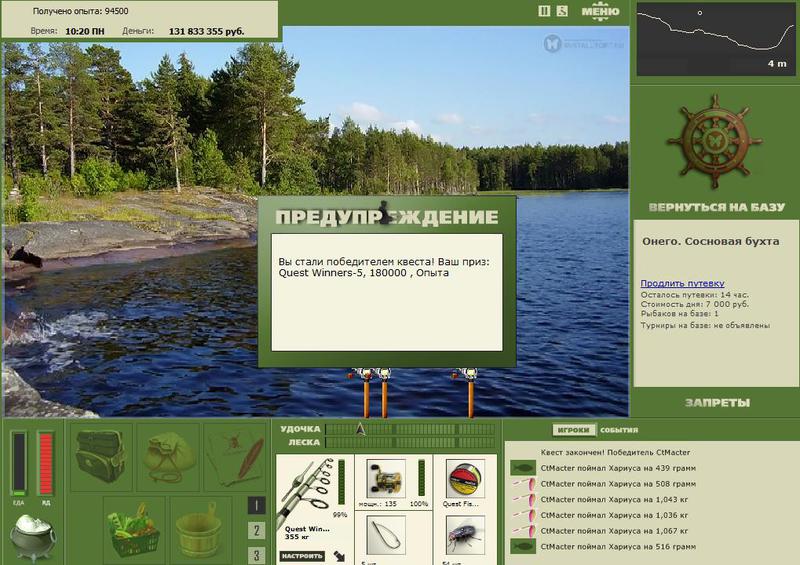Click the ЛЕСКА tension gauge

tap(410, 443)
